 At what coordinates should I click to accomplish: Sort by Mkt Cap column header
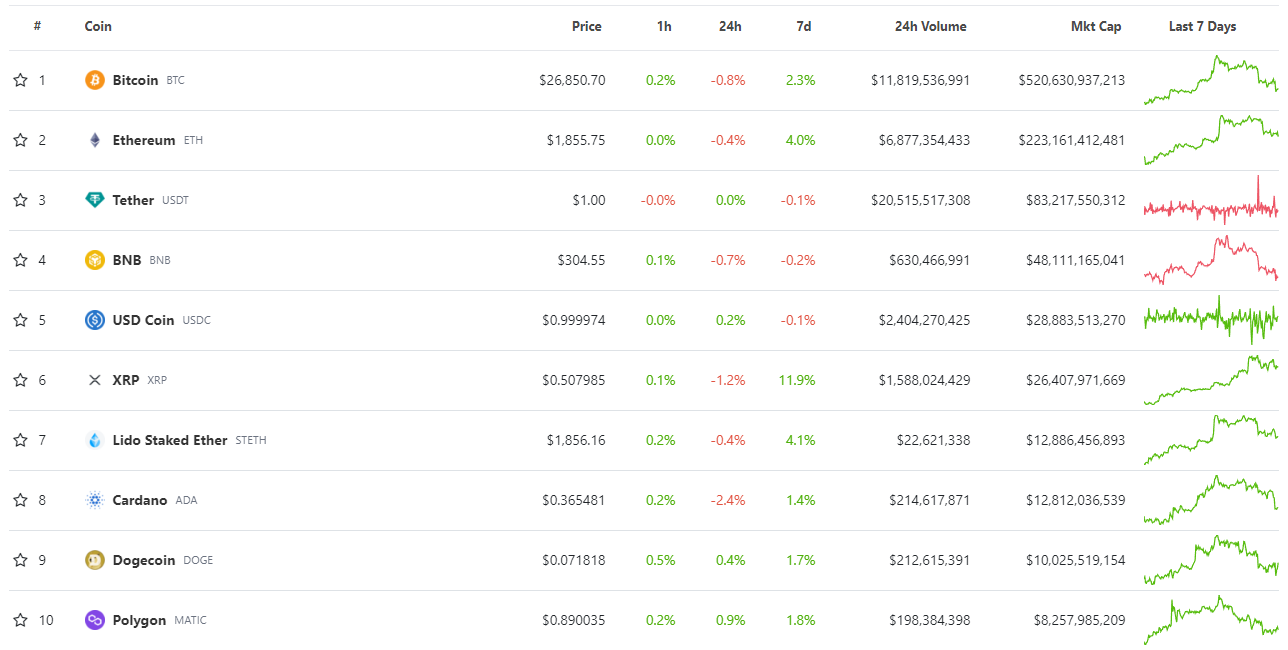(1095, 26)
